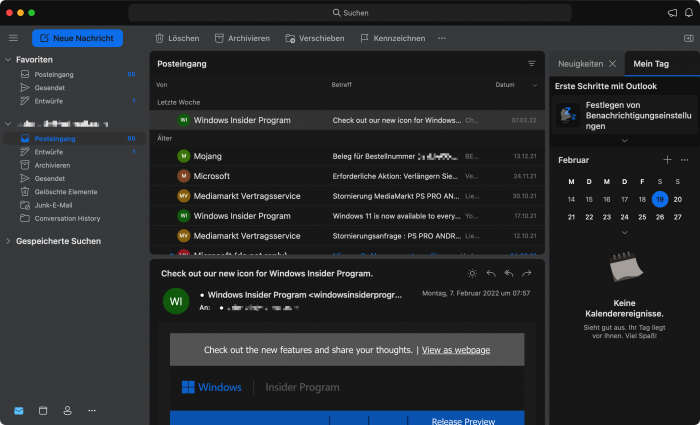
Task: Delete message with Löschen
Action: 177,38
